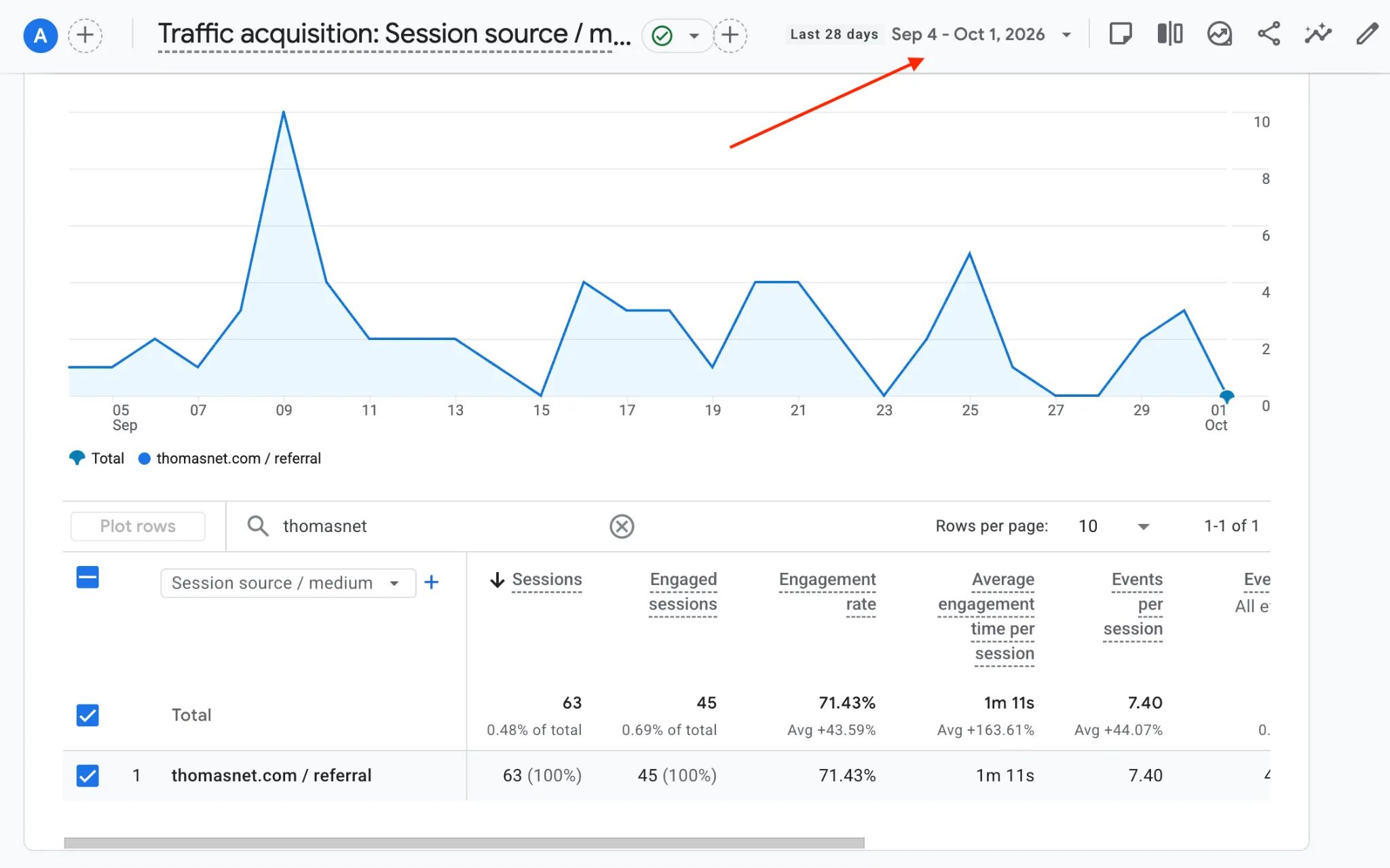This screenshot has width=1390, height=868.
Task: Click the 'Last 28 days' date label
Action: tap(833, 34)
